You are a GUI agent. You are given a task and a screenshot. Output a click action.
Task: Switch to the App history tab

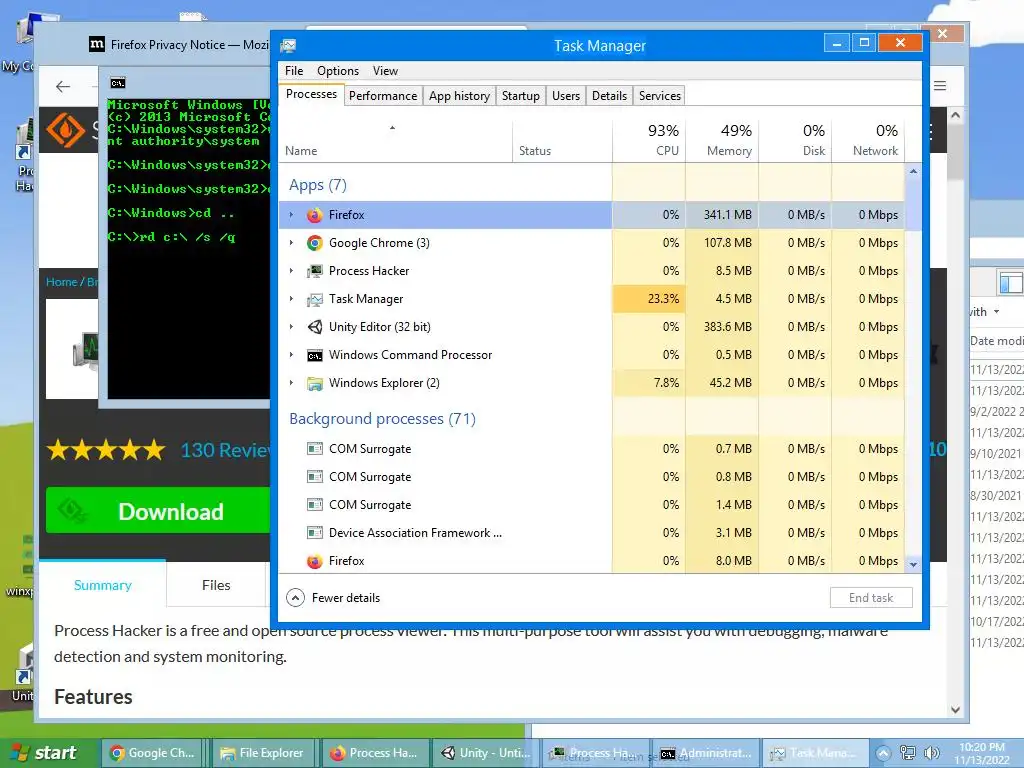tap(459, 96)
